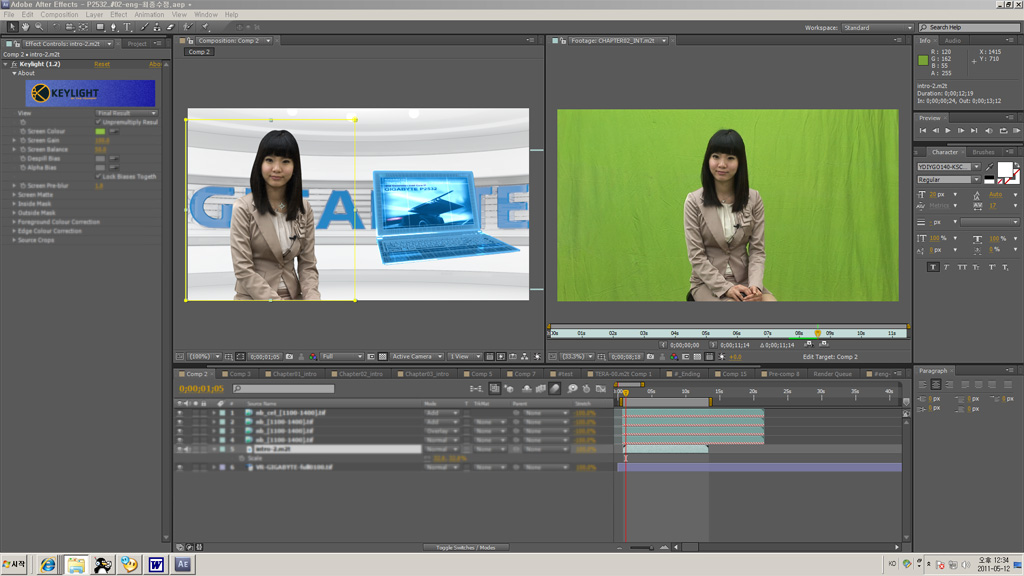The image size is (1024, 576).
Task: Toggle Faux Bold in Character panel
Action: click(x=933, y=267)
